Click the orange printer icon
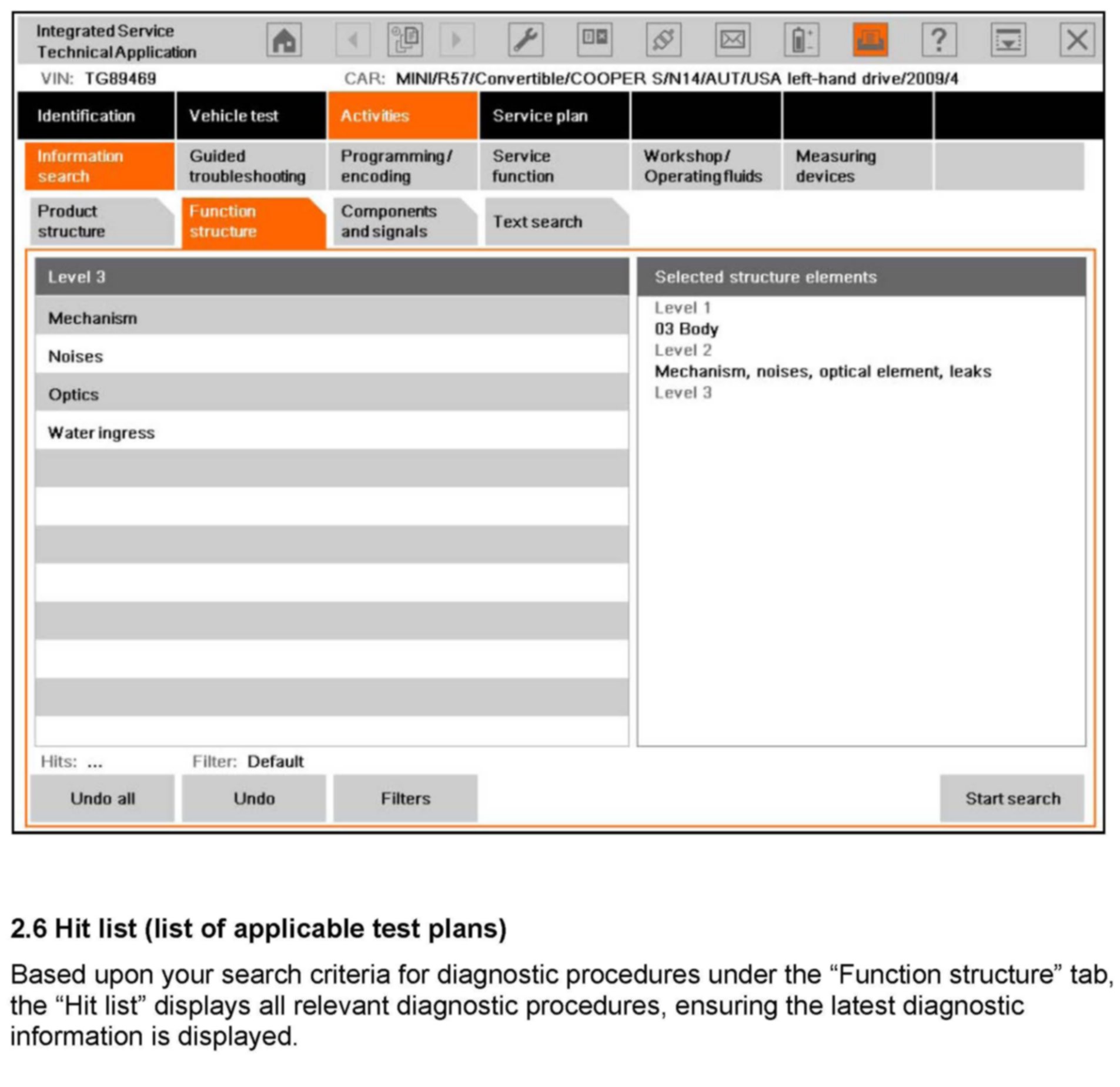The height and width of the screenshot is (1087, 1120). click(x=869, y=40)
